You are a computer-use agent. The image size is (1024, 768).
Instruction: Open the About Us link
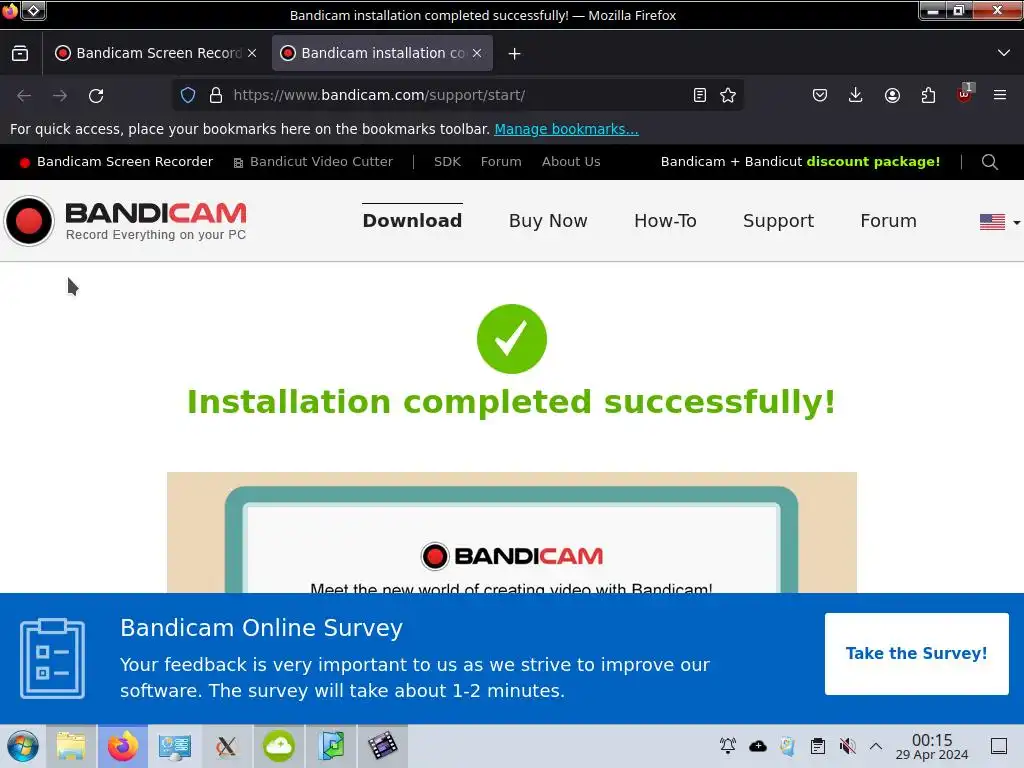point(571,162)
